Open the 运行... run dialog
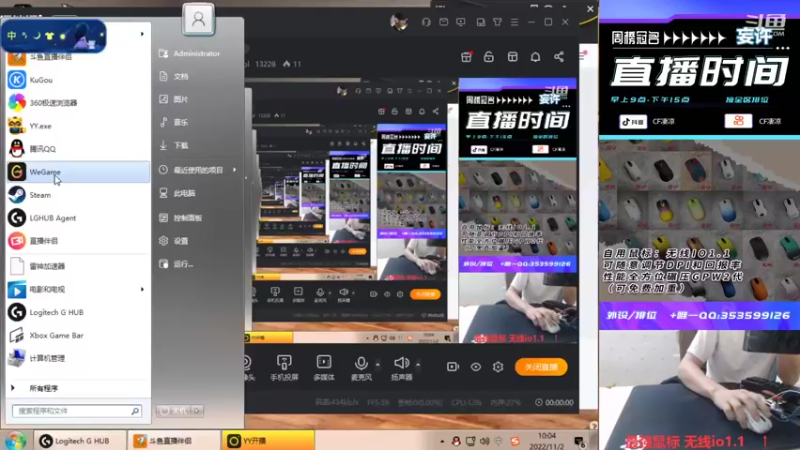The height and width of the screenshot is (450, 800). 177,264
